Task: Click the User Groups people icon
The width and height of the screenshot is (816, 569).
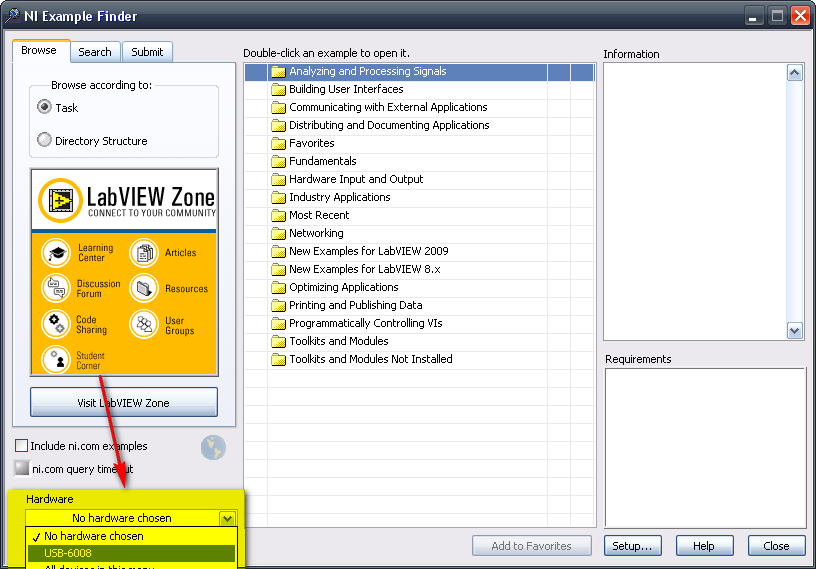Action: [x=144, y=324]
